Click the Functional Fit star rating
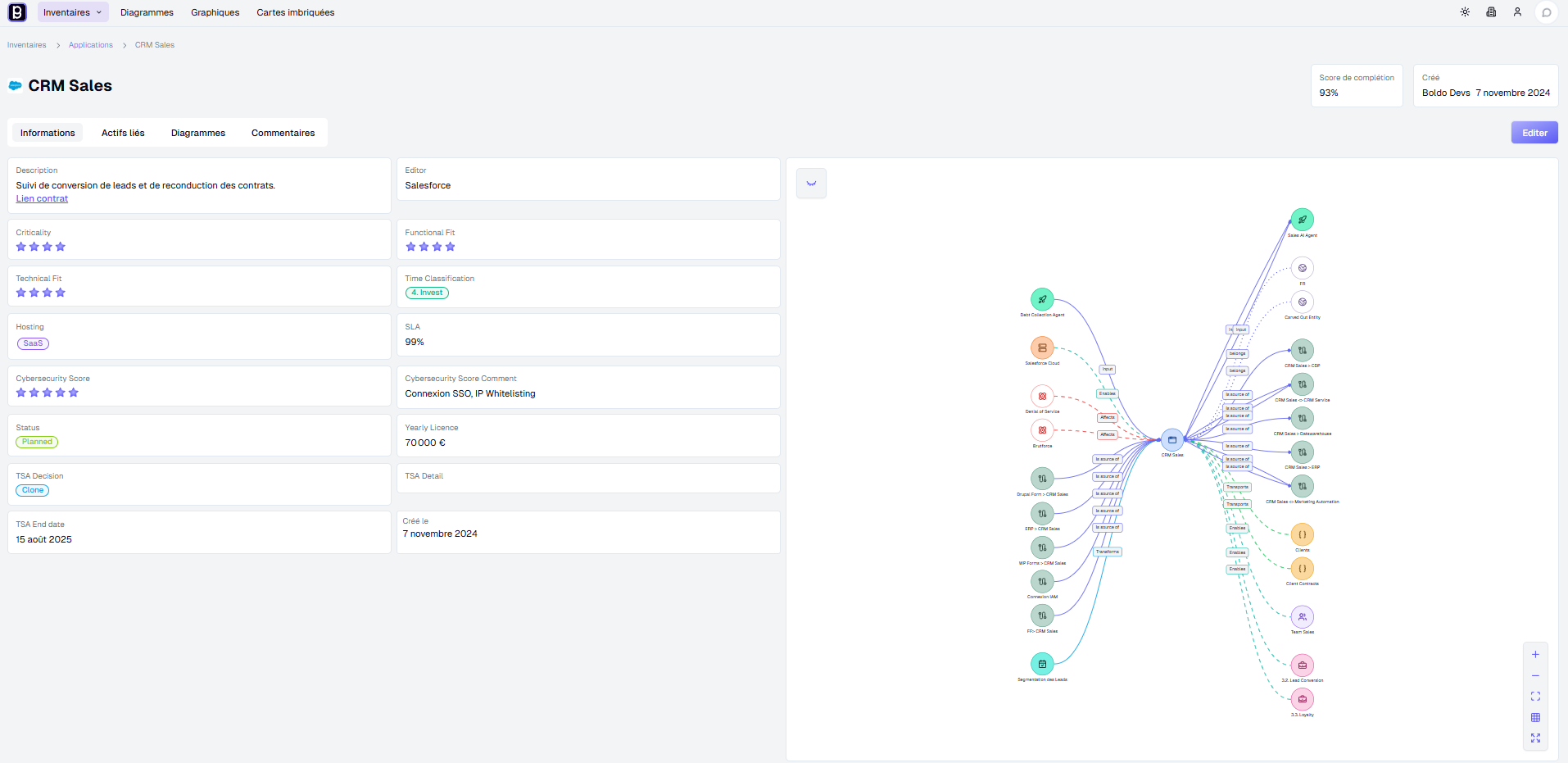The width and height of the screenshot is (1568, 763). point(430,247)
